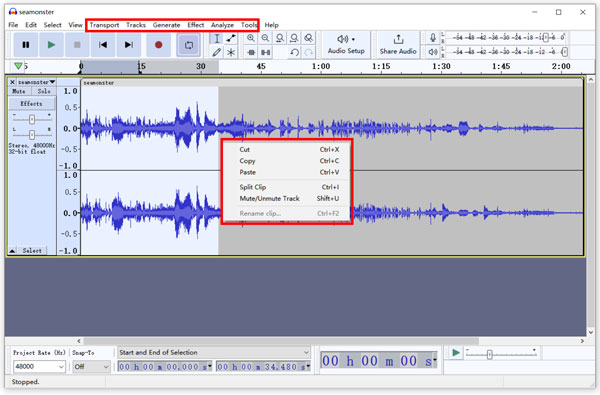Click the audio position time display
The width and height of the screenshot is (600, 395).
click(379, 361)
